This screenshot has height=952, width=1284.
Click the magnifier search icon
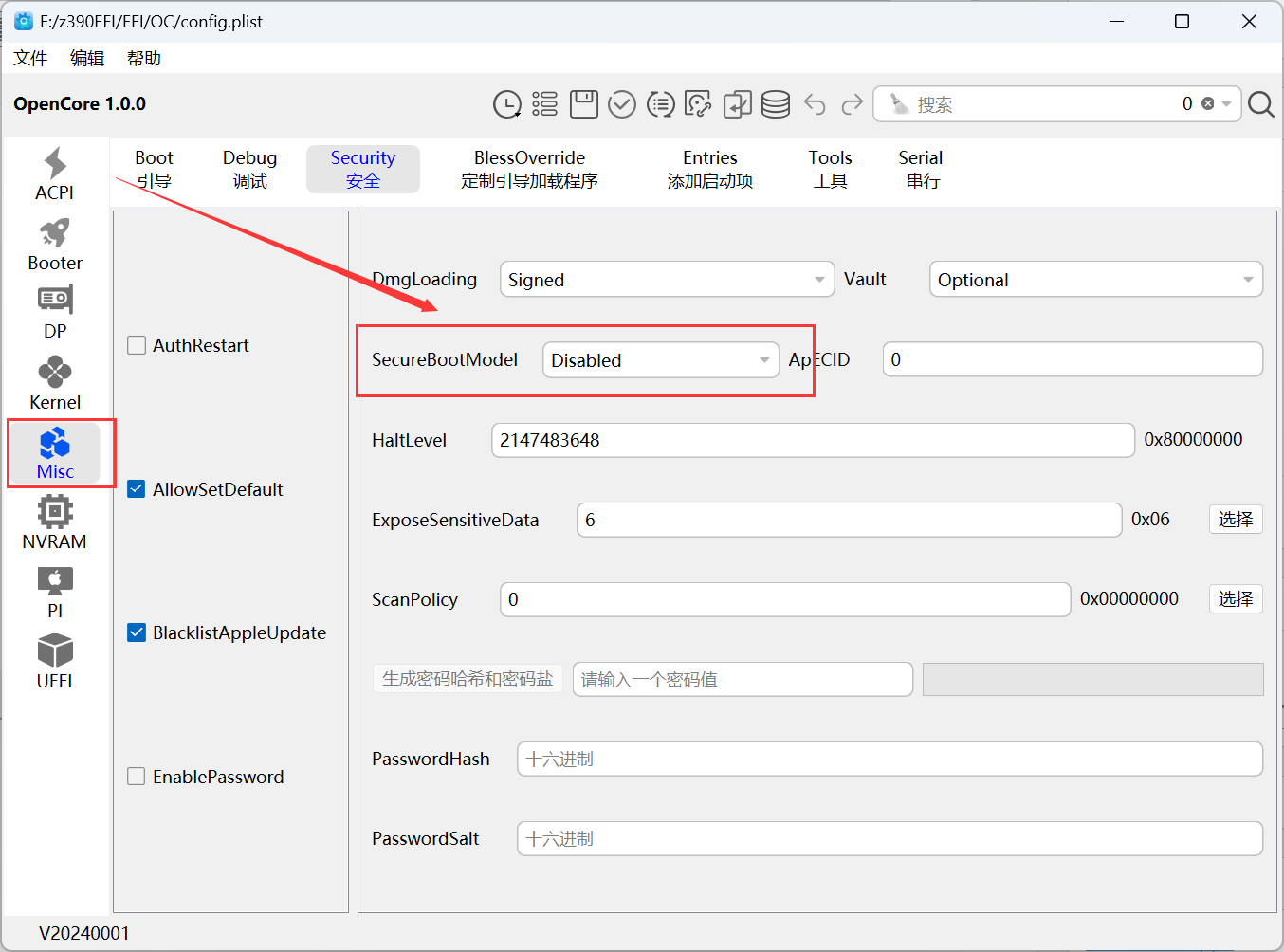[x=1260, y=104]
